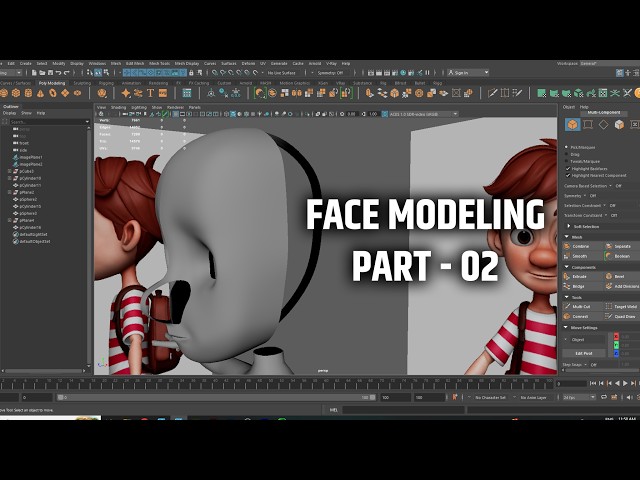Screen dimensions: 640x480
Task: Click the polygon sphere shelf icon
Action: (4, 93)
